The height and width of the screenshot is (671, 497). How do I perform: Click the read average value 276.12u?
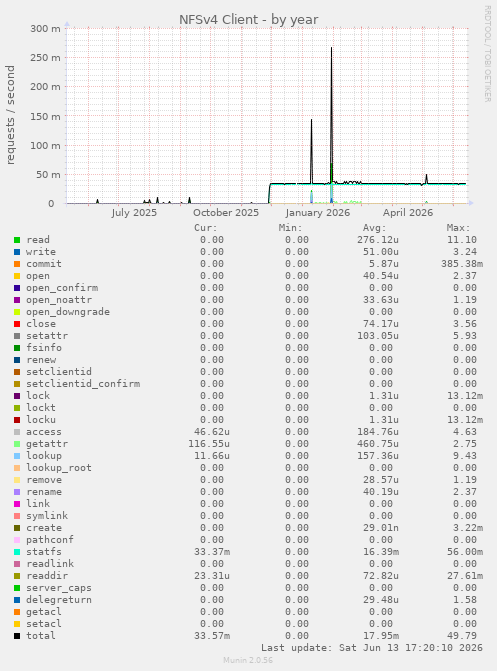click(378, 240)
